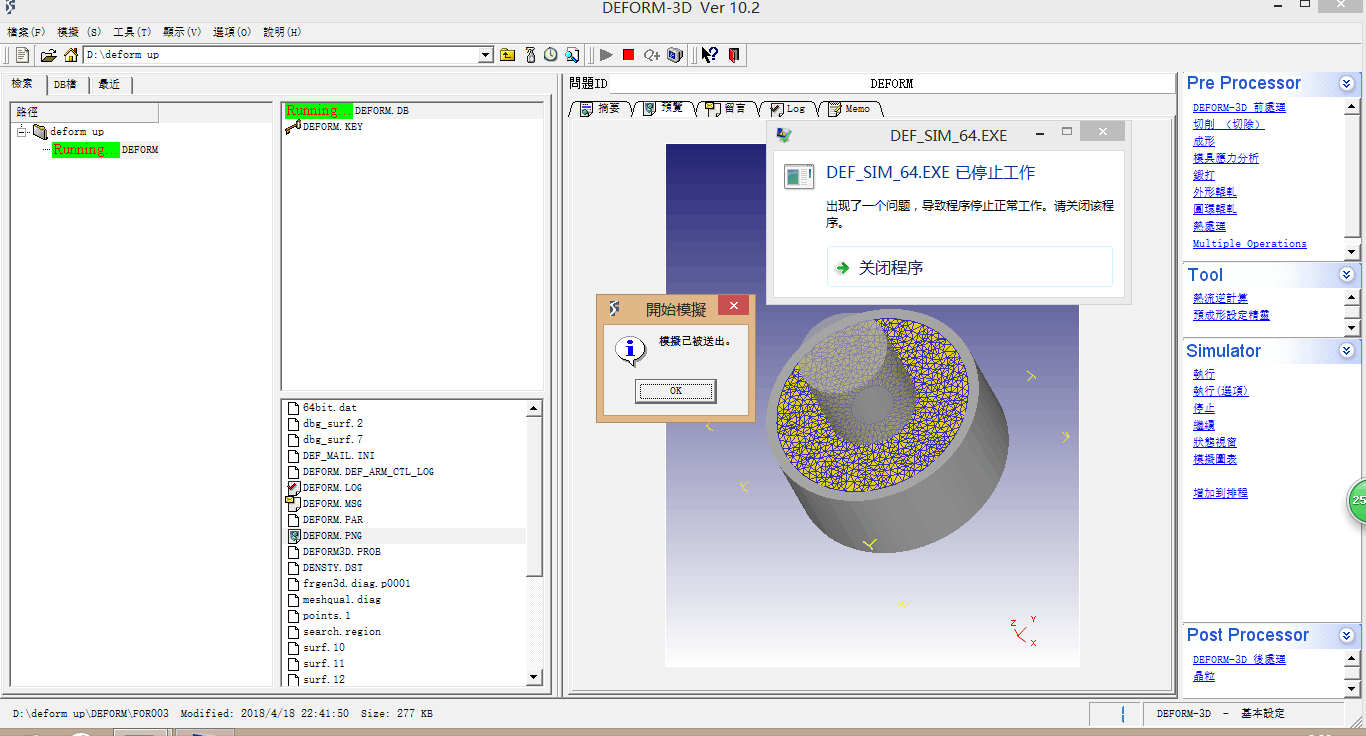Open the 摘要 summary tab
The width and height of the screenshot is (1366, 736).
pos(601,108)
